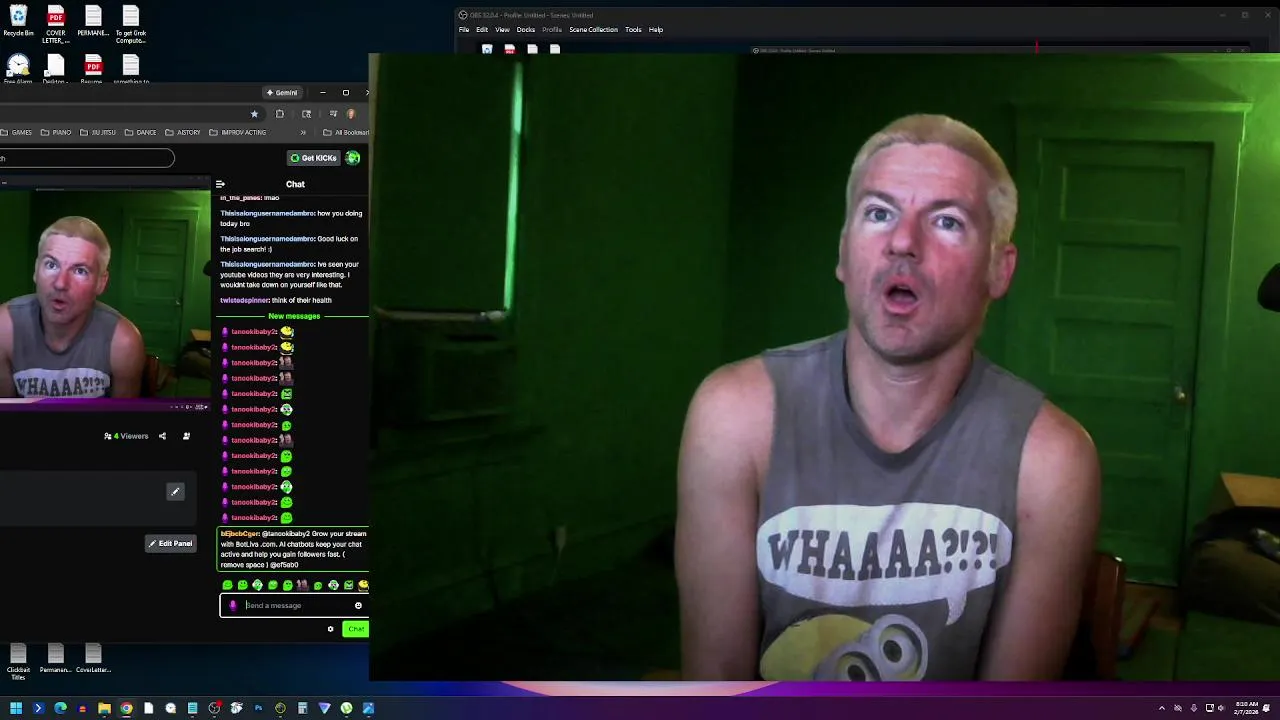
Task: Open the Free Alarm desktop icon
Action: (18, 70)
